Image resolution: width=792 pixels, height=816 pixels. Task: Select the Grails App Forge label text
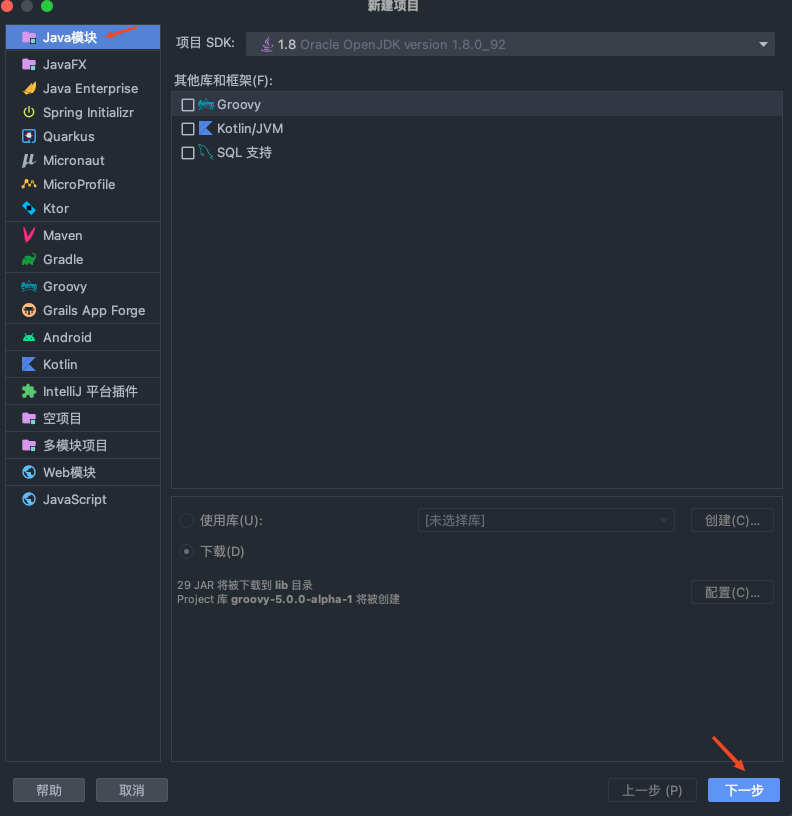coord(94,311)
